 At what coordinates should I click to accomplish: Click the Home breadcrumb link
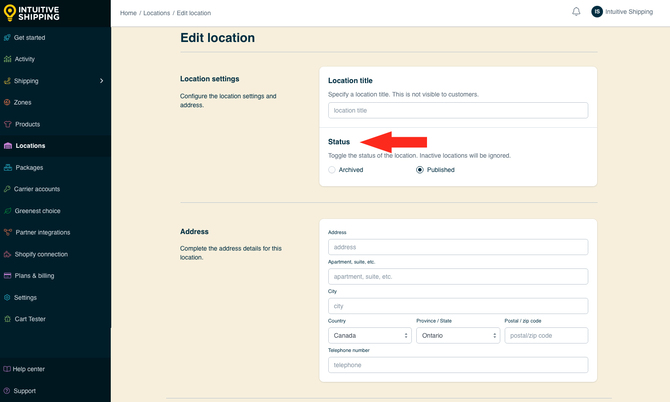click(128, 13)
